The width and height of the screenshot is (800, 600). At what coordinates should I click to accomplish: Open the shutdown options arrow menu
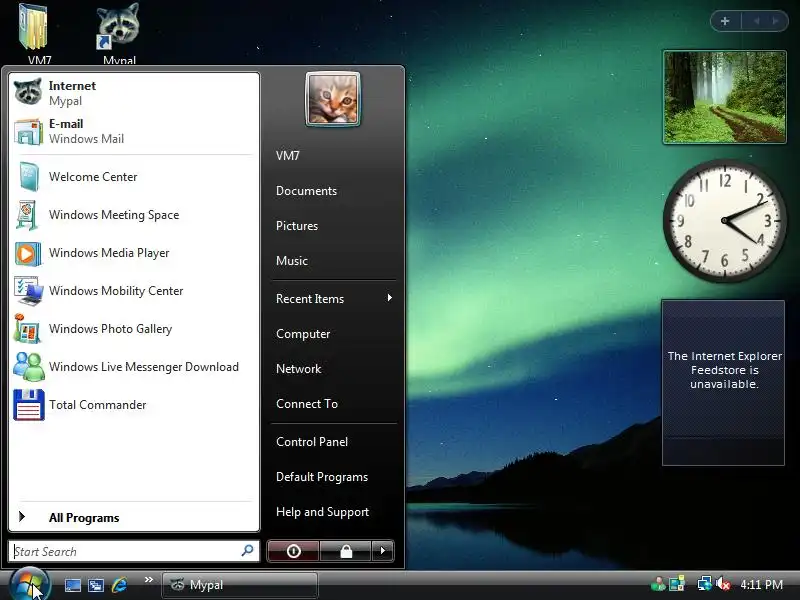(x=383, y=551)
